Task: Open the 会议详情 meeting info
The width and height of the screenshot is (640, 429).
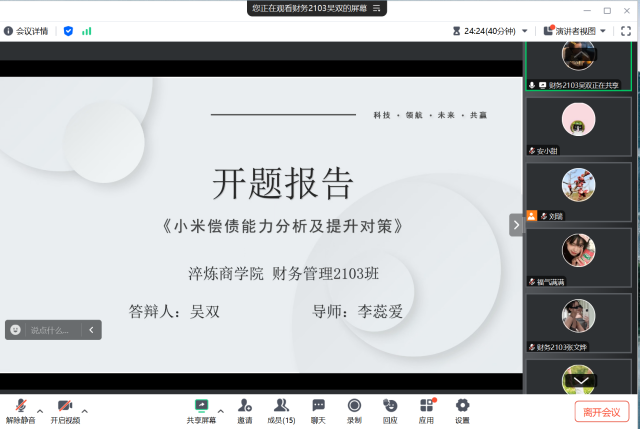Action: pos(26,31)
